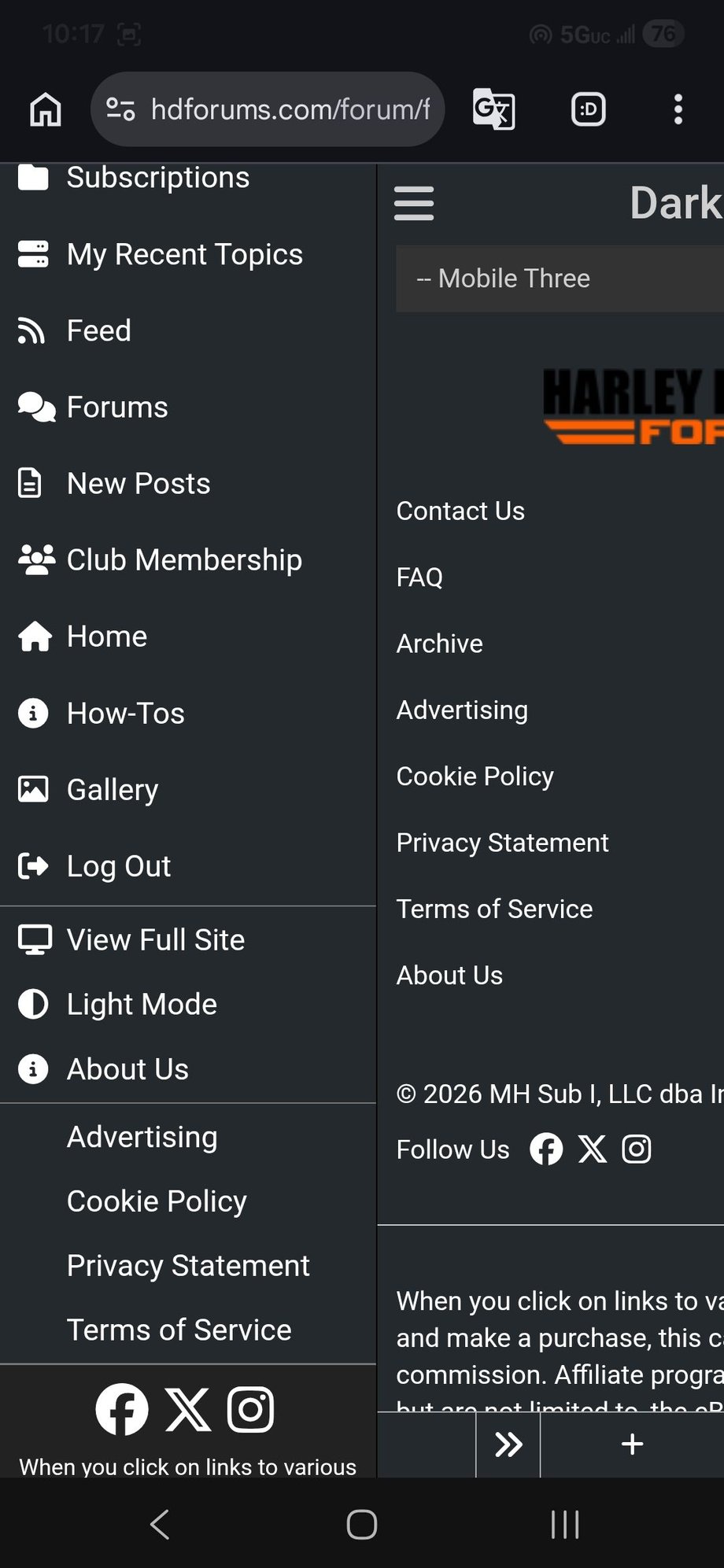The image size is (724, 1568).
Task: Select View Full Site option
Action: (x=155, y=940)
